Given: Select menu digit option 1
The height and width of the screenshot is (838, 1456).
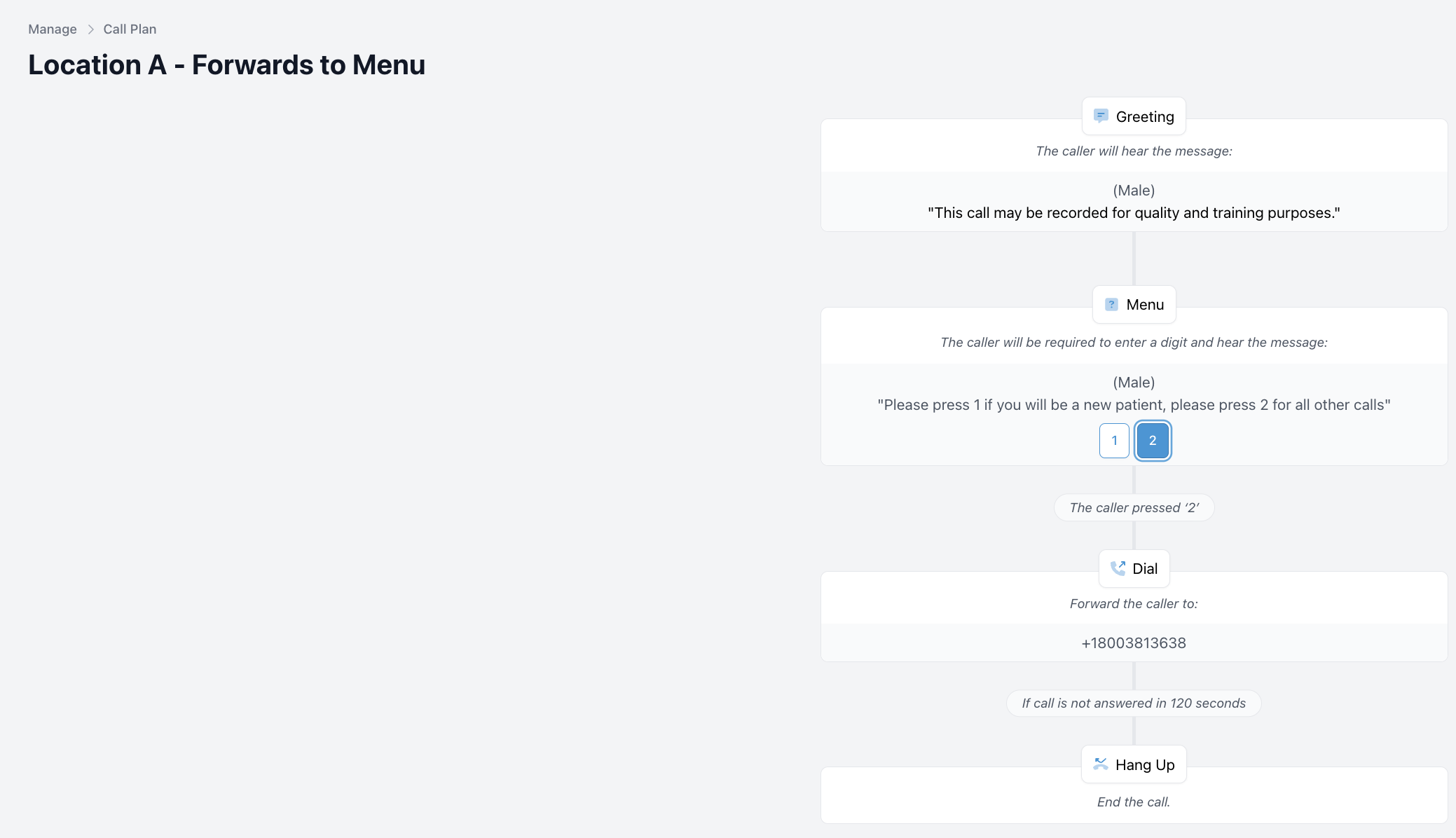Looking at the screenshot, I should [x=1114, y=441].
